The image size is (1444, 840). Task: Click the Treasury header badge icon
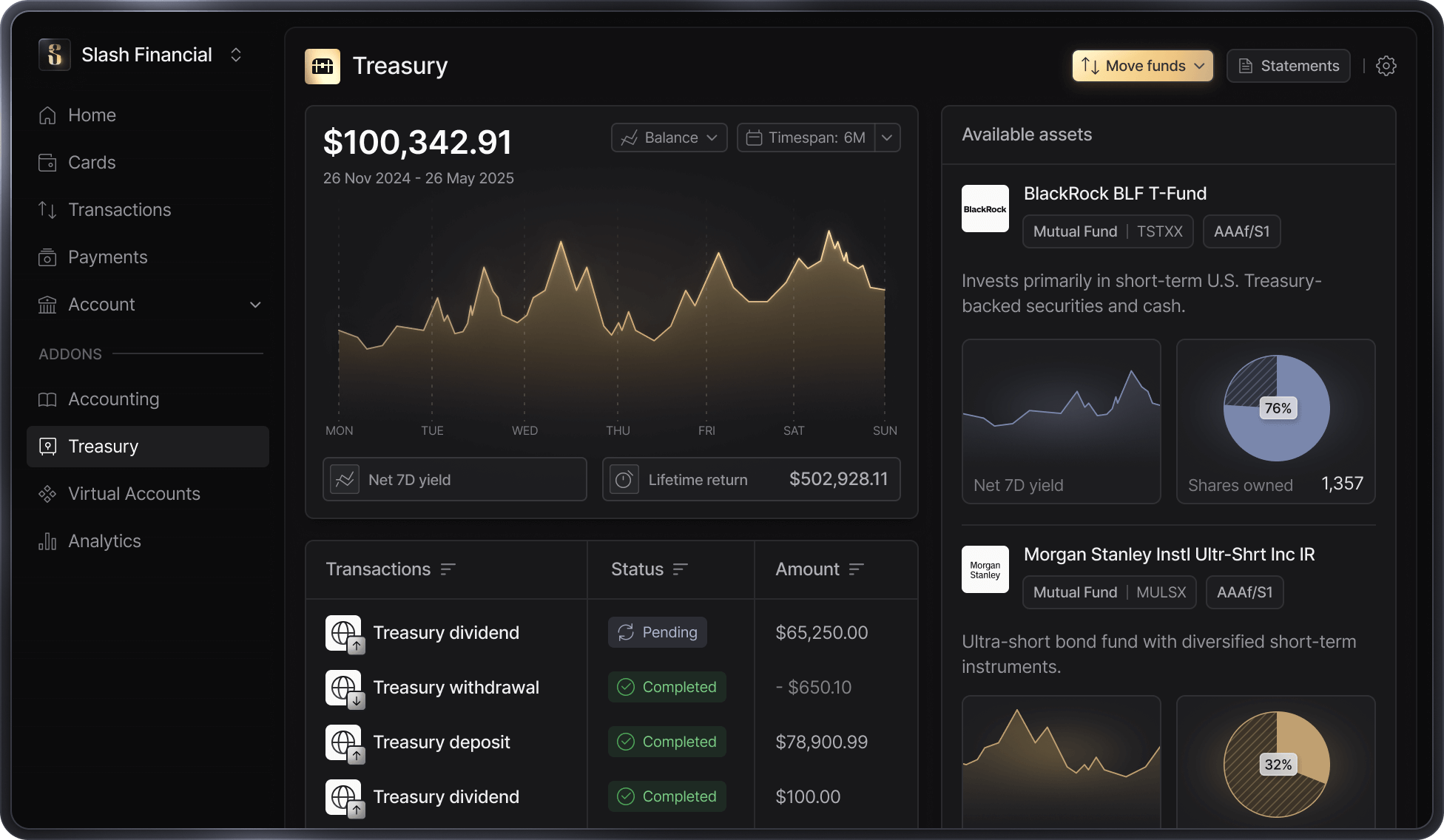click(323, 67)
